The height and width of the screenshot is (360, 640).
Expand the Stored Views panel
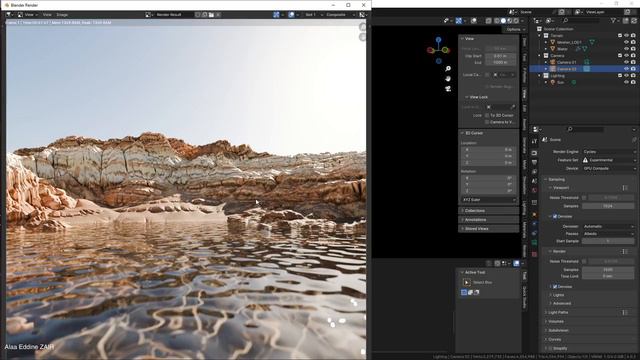[x=489, y=229]
